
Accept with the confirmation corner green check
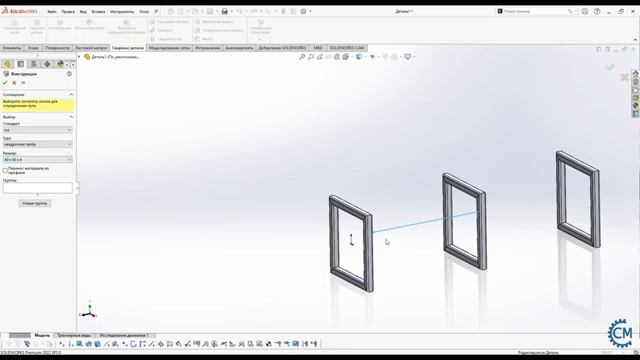click(610, 67)
